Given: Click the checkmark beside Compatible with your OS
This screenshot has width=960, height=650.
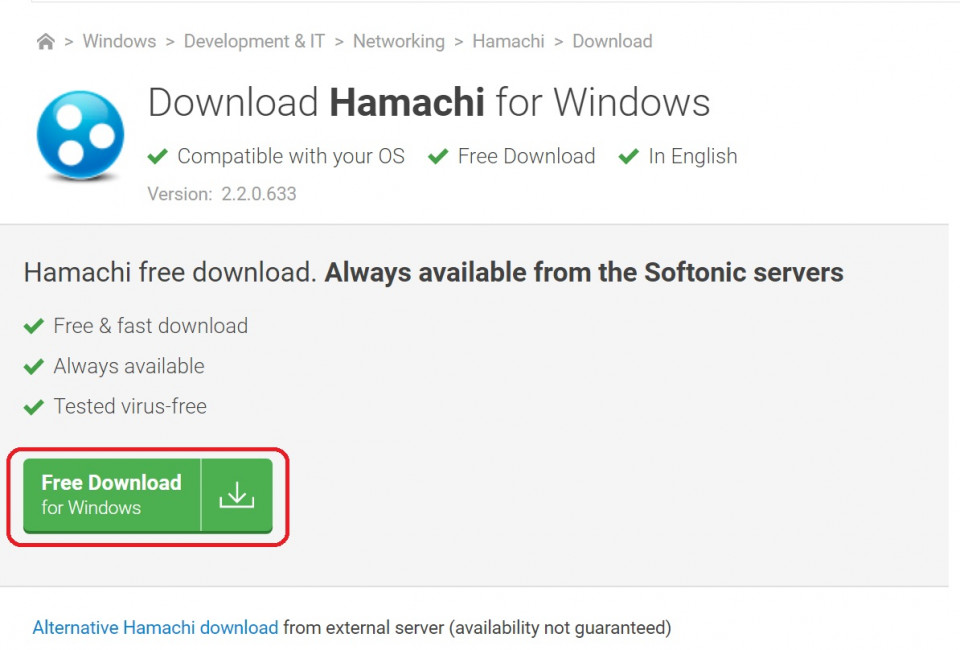Looking at the screenshot, I should click(x=157, y=157).
